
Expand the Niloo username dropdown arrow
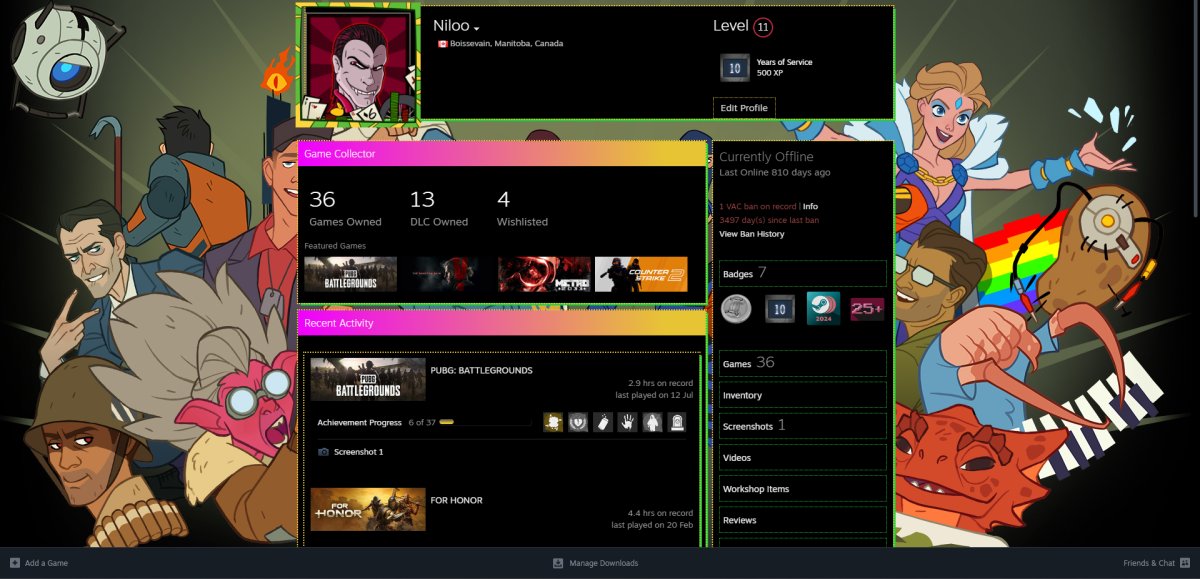(477, 28)
